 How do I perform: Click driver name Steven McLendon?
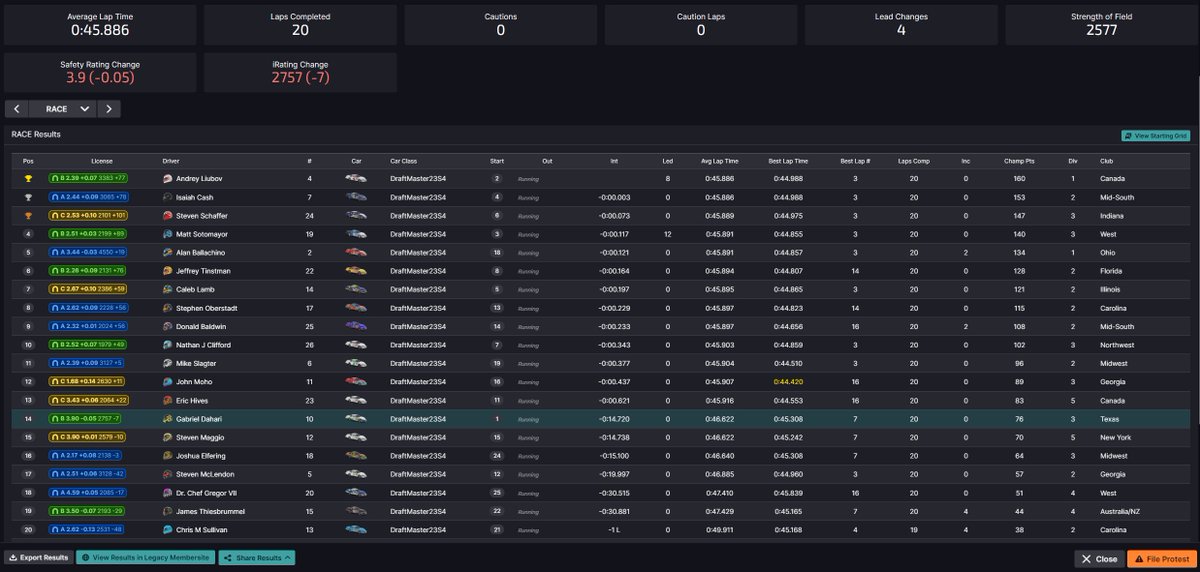click(x=203, y=474)
